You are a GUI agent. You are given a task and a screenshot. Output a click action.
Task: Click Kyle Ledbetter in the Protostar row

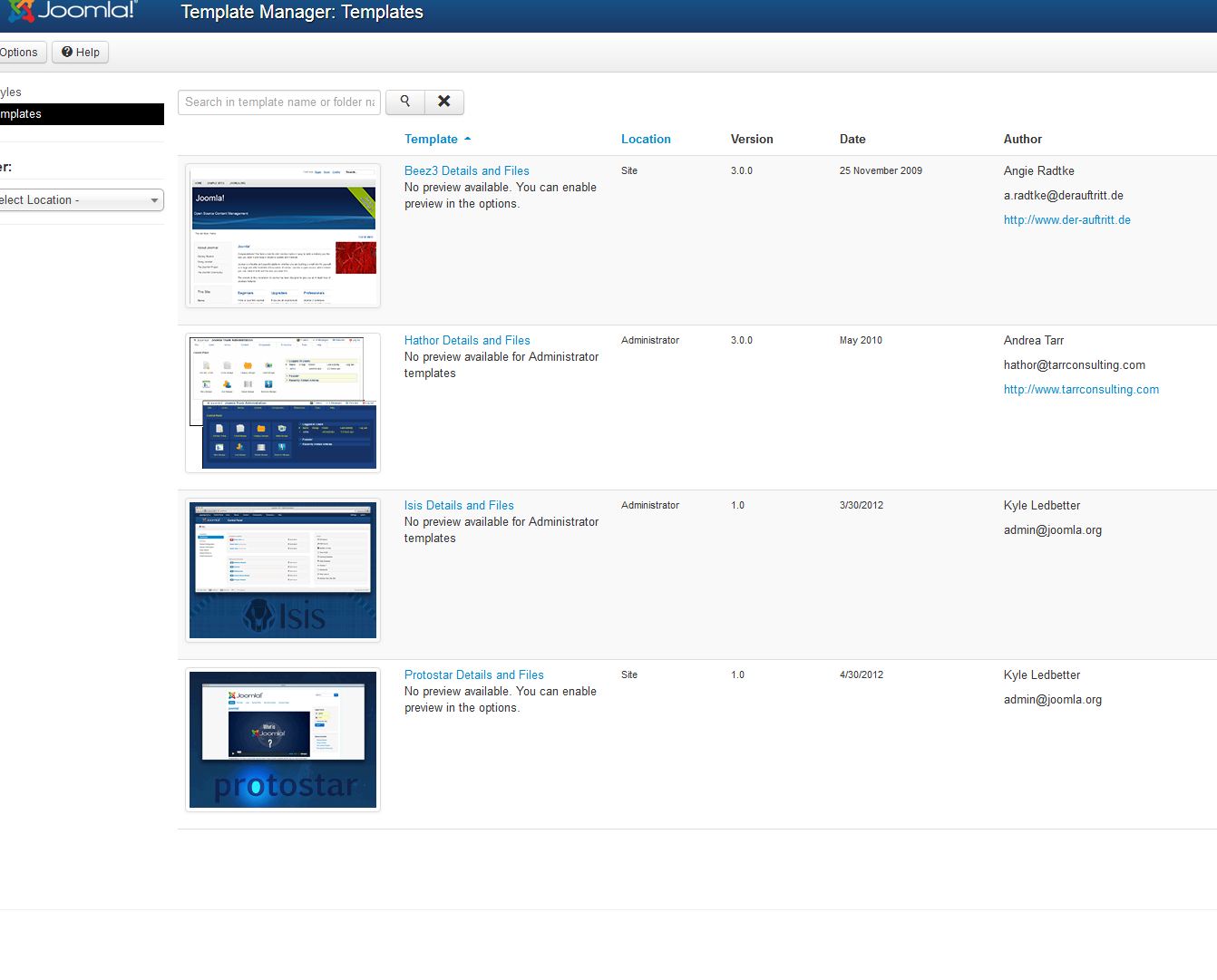pyautogui.click(x=1042, y=674)
